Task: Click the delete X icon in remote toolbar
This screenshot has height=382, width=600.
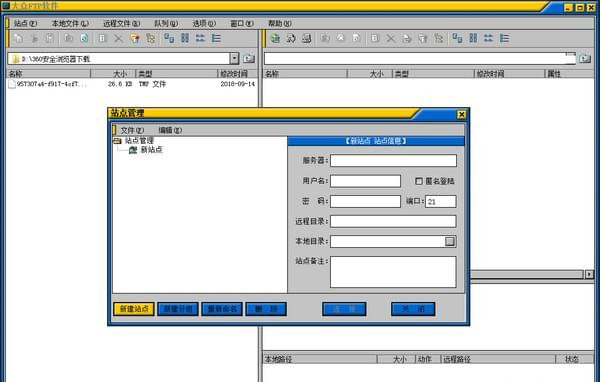Action: click(391, 38)
